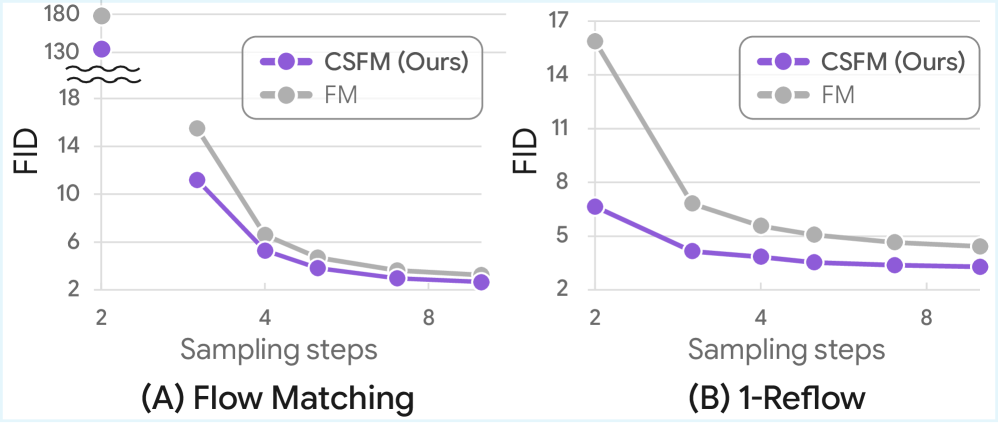The height and width of the screenshot is (423, 998).
Task: Click the FM legend marker in Flow Matching chart
Action: [x=286, y=95]
